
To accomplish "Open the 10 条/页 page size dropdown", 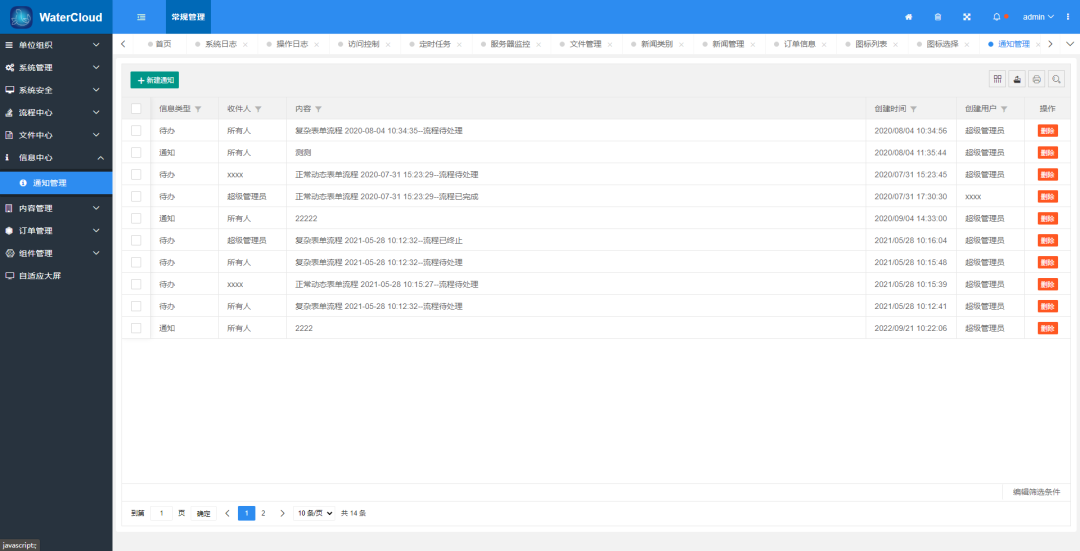I will point(315,513).
